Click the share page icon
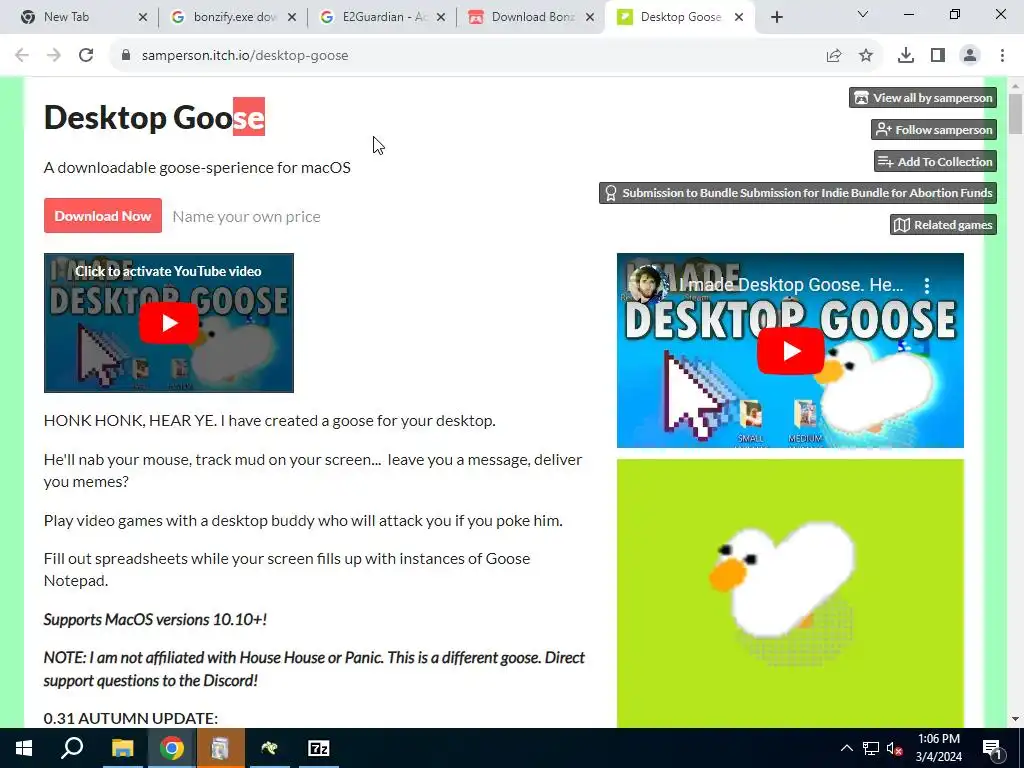The image size is (1024, 768). pyautogui.click(x=834, y=56)
